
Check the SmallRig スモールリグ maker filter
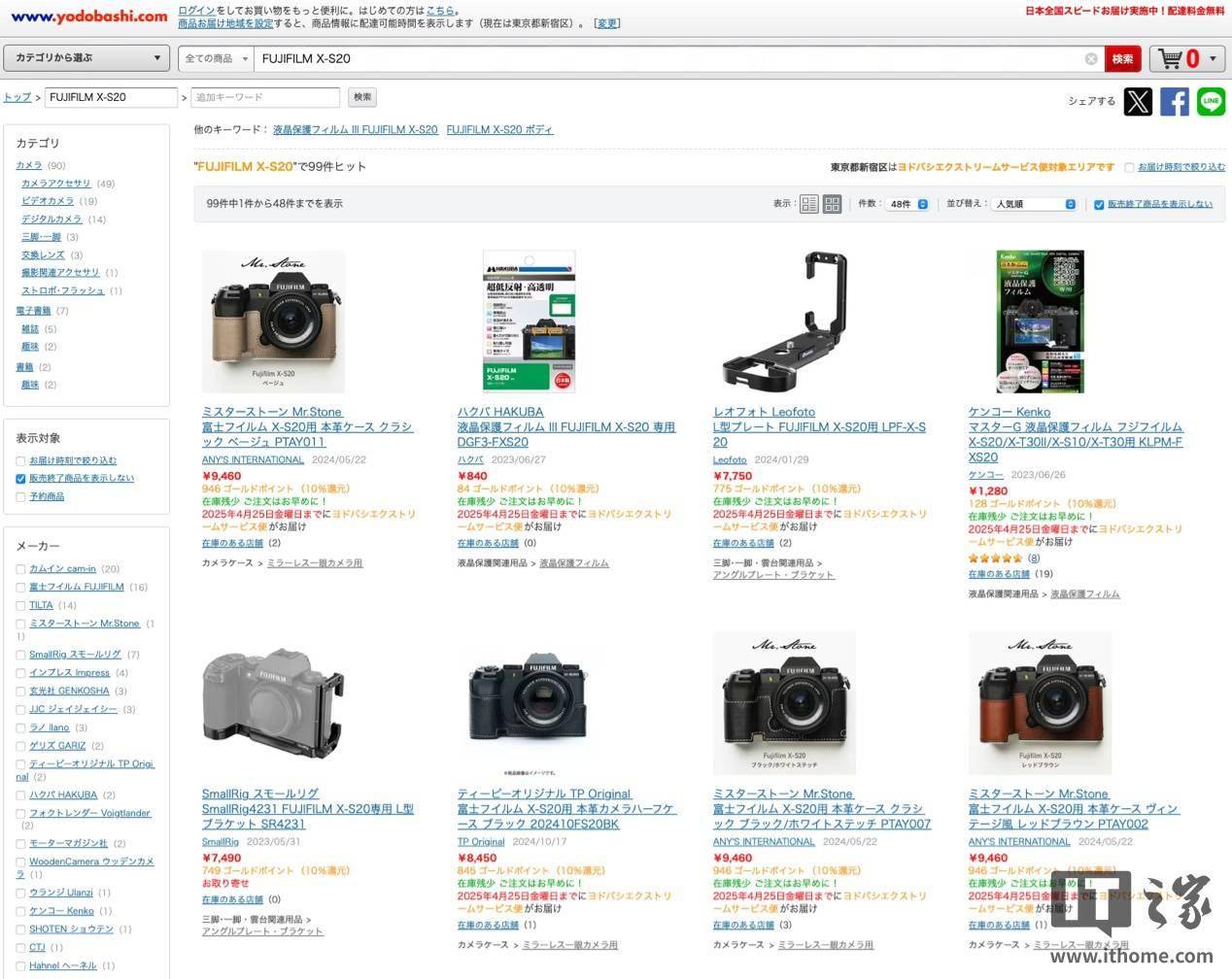tap(20, 655)
